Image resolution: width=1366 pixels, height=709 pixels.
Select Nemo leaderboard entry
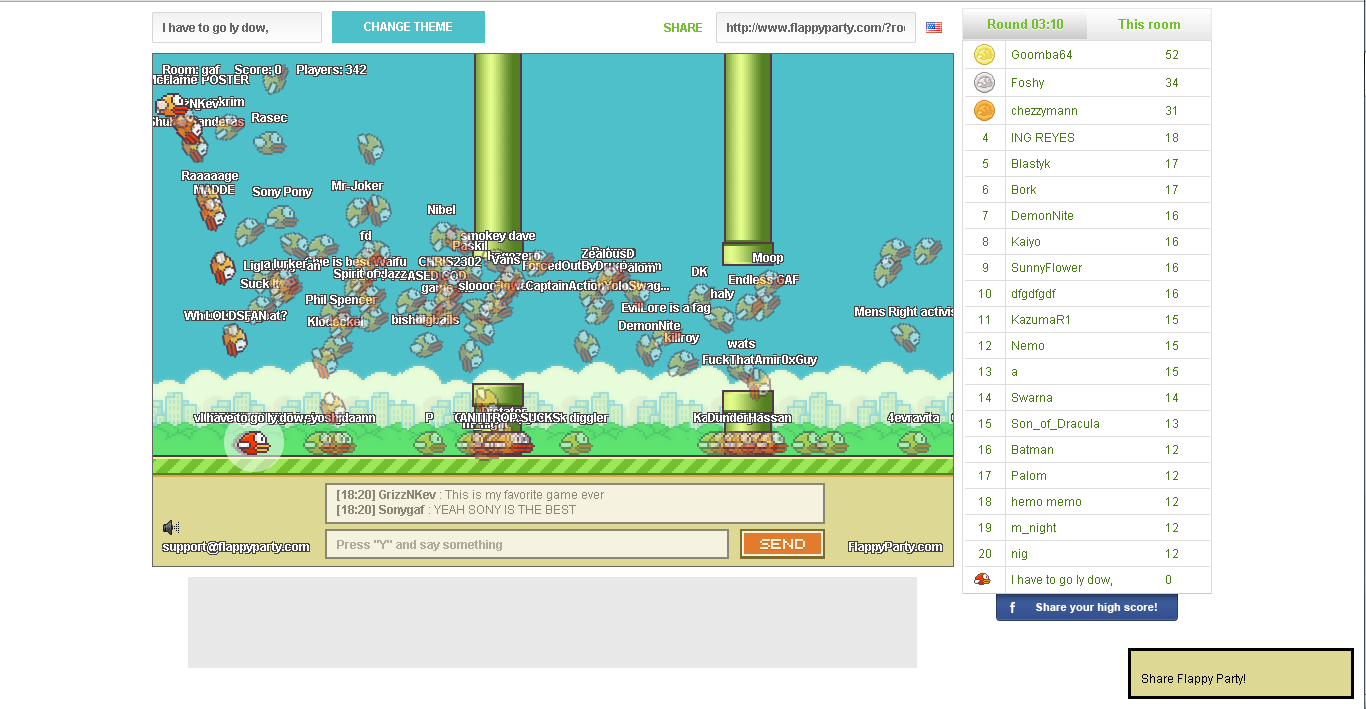pos(1087,346)
